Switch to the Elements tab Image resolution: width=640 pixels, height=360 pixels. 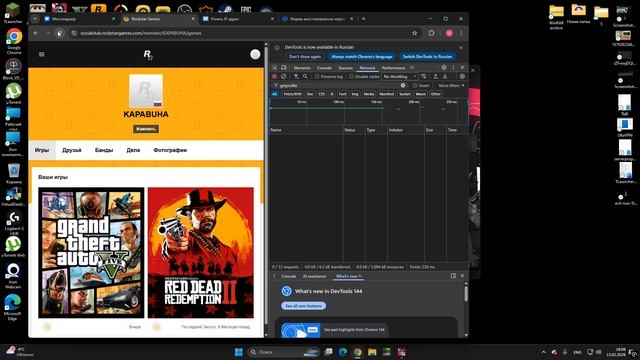[302, 68]
